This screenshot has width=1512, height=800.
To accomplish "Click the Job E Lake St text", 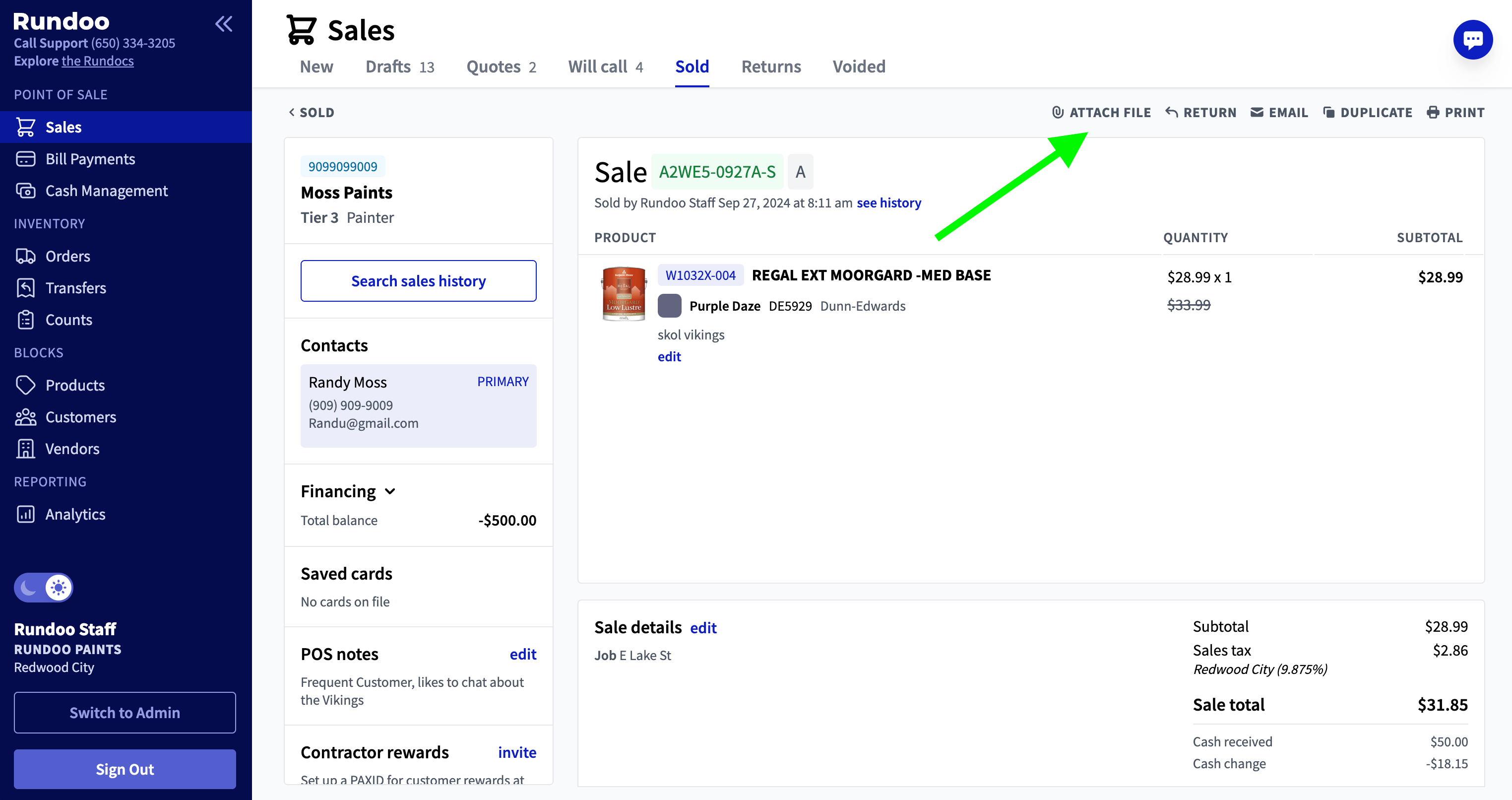I will 632,656.
